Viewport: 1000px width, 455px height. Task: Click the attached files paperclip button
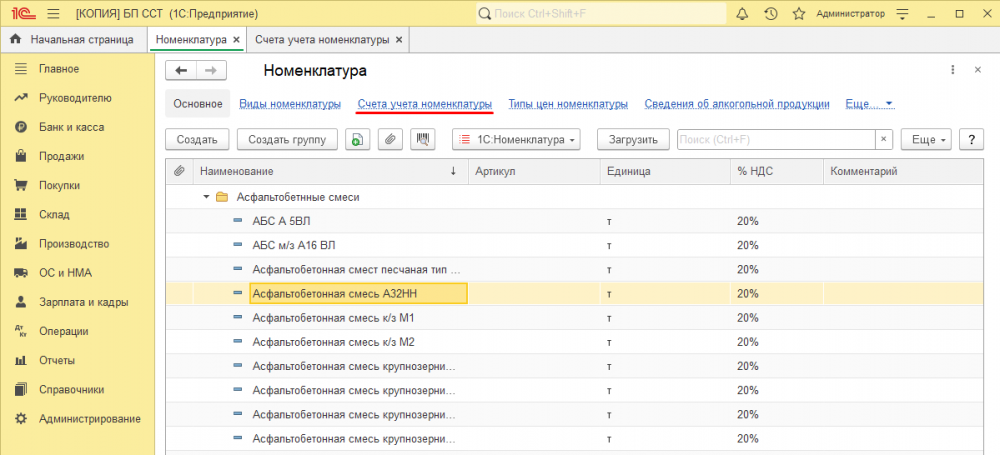click(x=390, y=140)
